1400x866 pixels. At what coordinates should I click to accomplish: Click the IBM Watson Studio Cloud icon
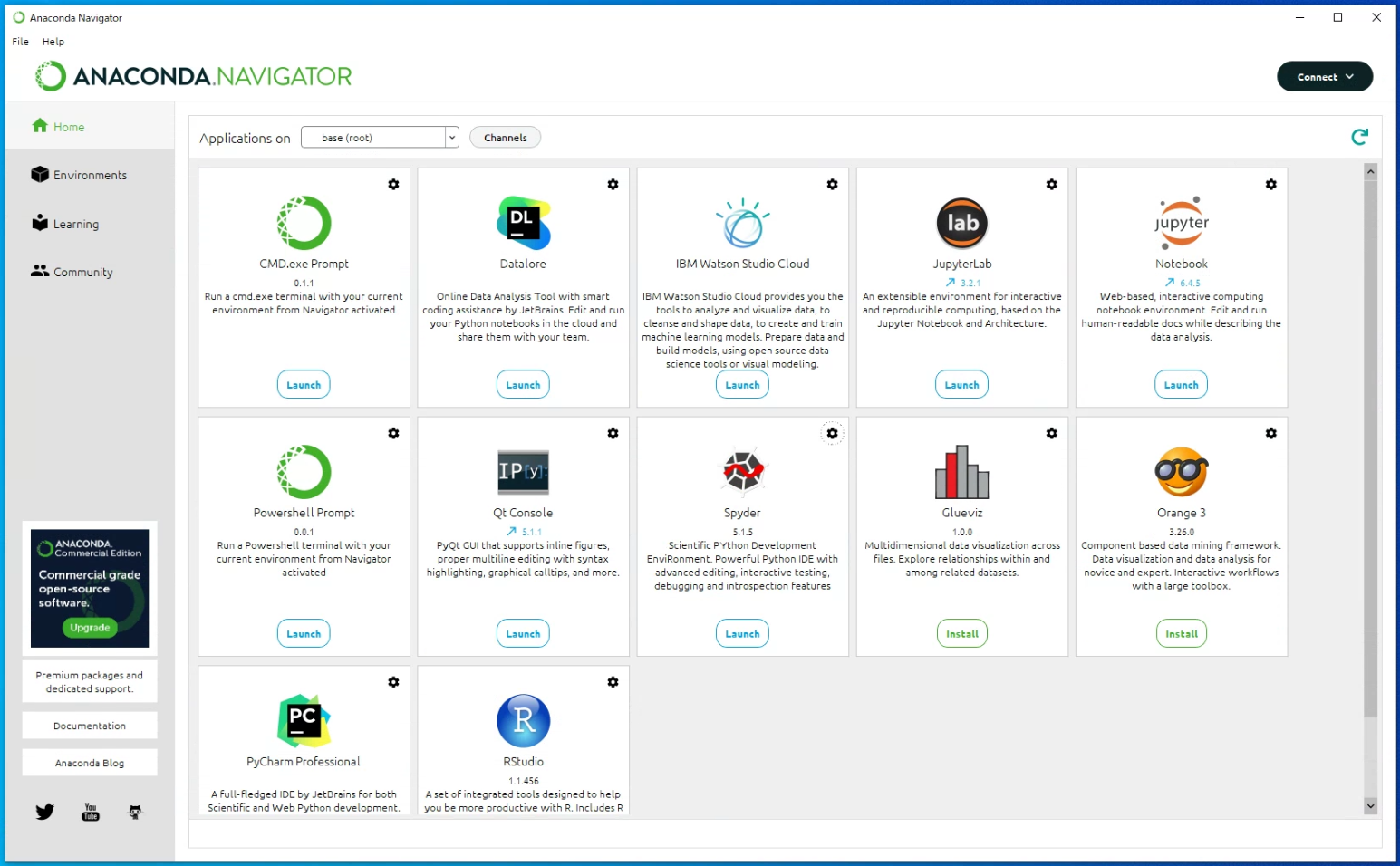pos(742,223)
